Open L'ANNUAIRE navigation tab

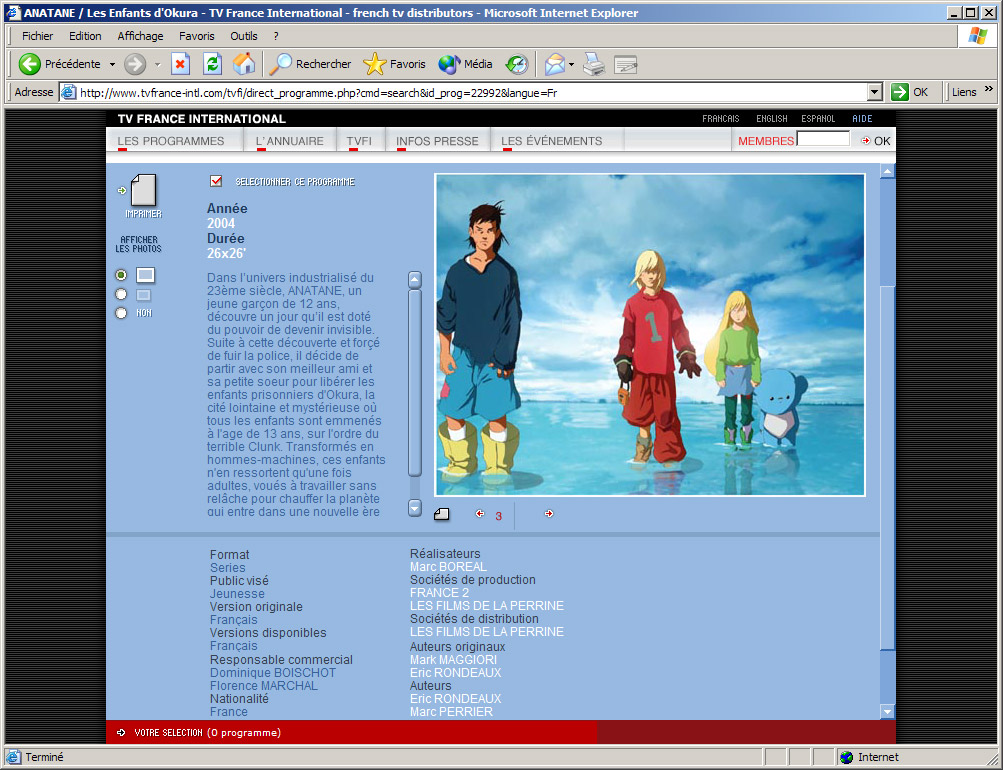point(290,141)
